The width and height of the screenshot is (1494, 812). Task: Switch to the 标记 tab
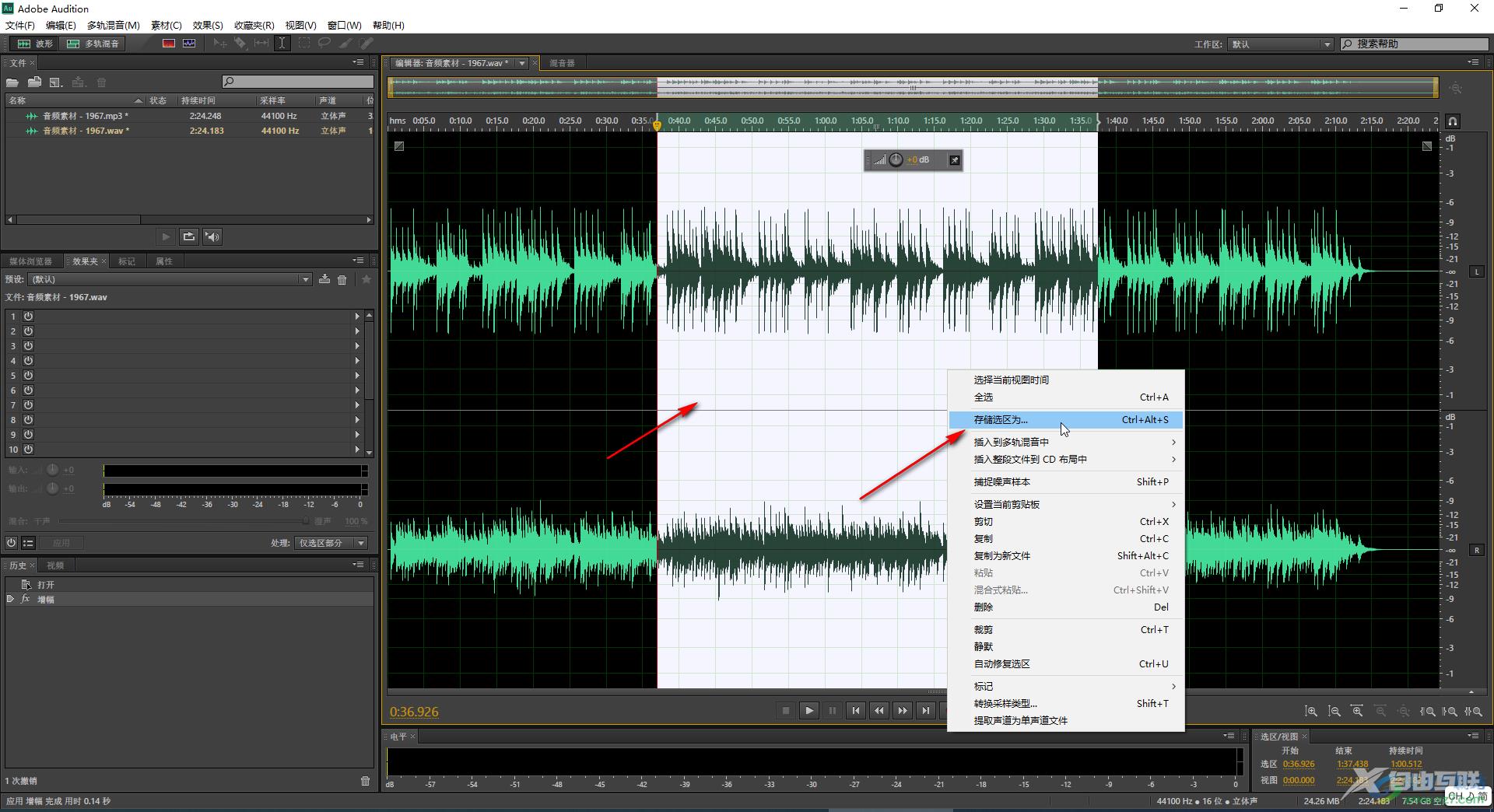(127, 261)
